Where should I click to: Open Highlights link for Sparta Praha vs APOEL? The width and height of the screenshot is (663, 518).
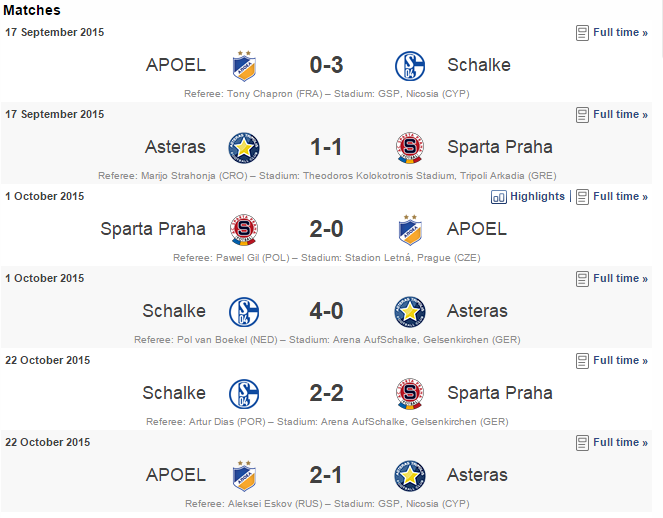coord(537,197)
